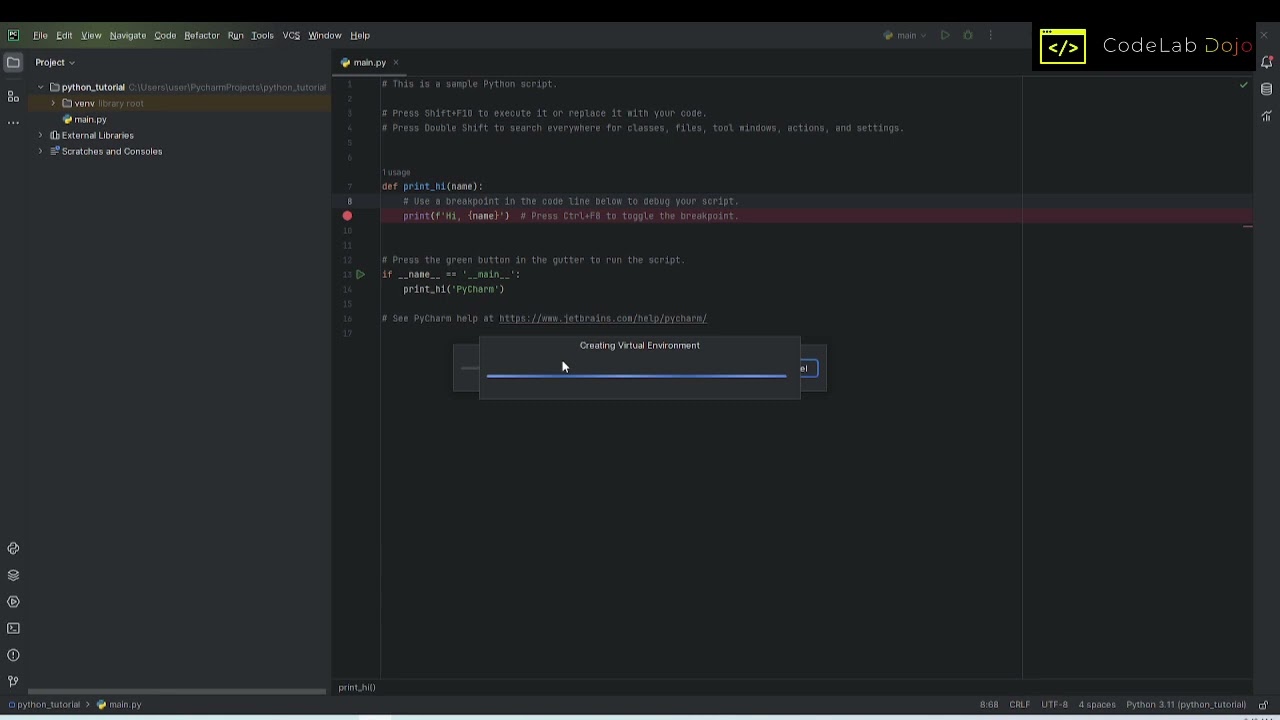Screen dimensions: 1280x720
Task: Open the jetbrains.com/help/pycharm link
Action: coord(603,318)
